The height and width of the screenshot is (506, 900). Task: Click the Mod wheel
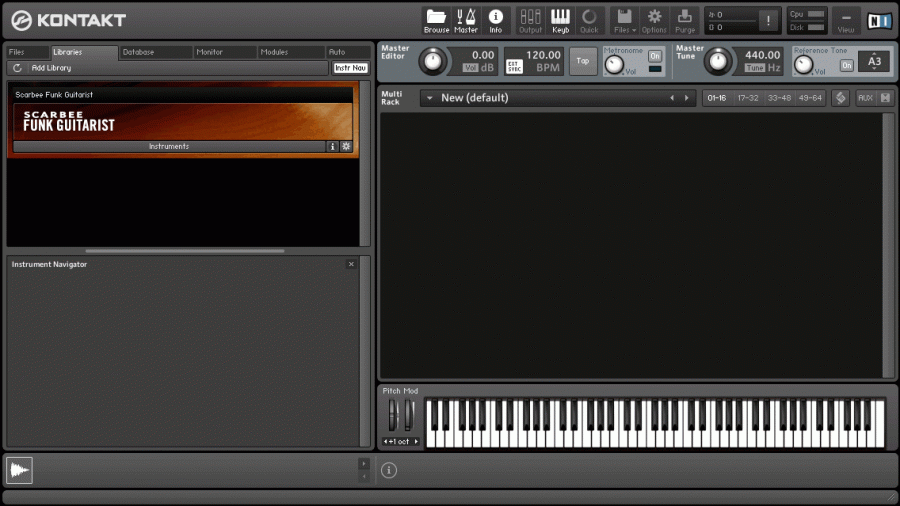point(409,415)
